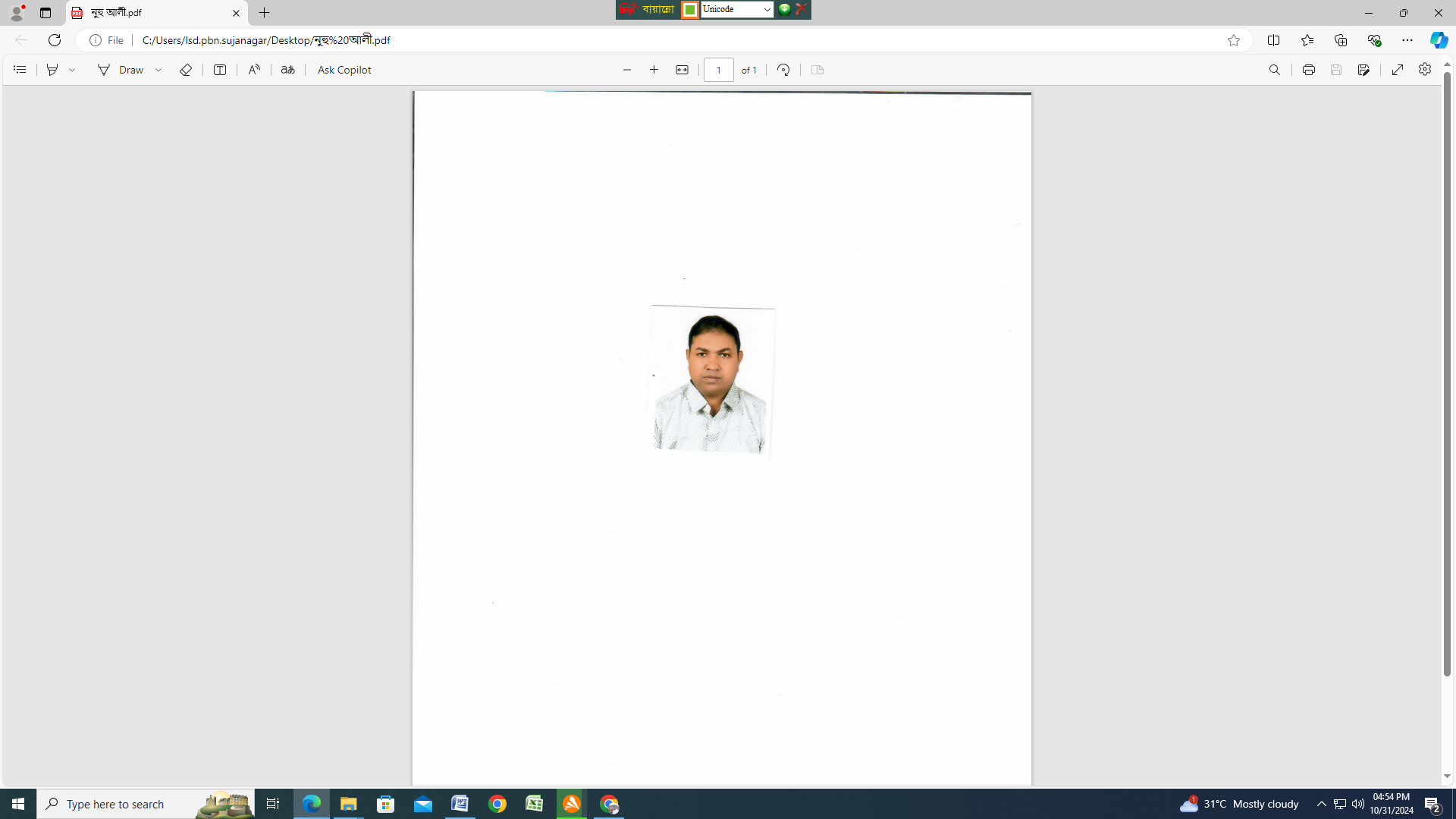The image size is (1456, 819).
Task: Click the Translate icon
Action: tap(287, 70)
